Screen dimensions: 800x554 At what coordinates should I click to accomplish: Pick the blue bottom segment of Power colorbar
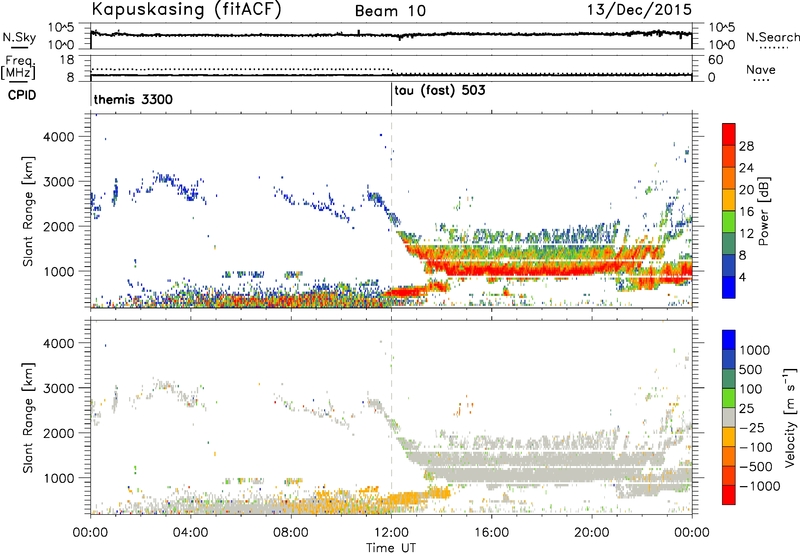click(729, 287)
